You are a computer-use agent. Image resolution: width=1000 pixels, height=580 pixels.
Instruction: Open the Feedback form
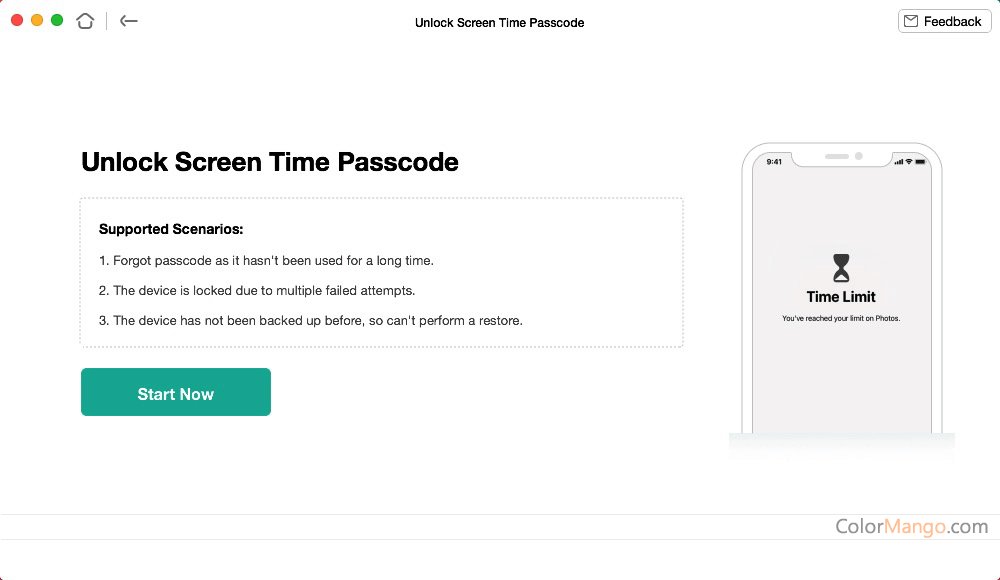coord(944,20)
